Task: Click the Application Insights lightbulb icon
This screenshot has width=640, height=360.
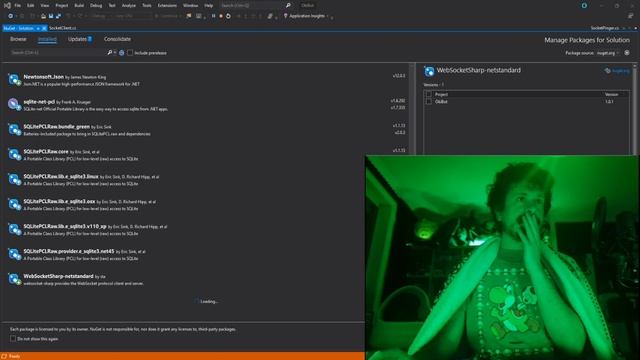Action: coord(285,16)
